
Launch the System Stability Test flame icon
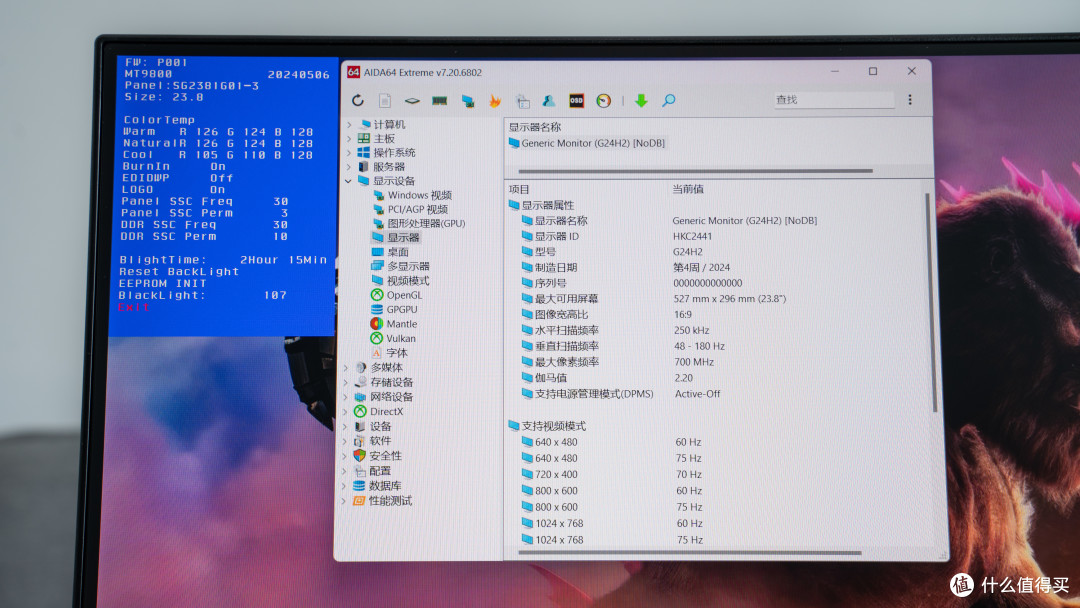click(495, 100)
